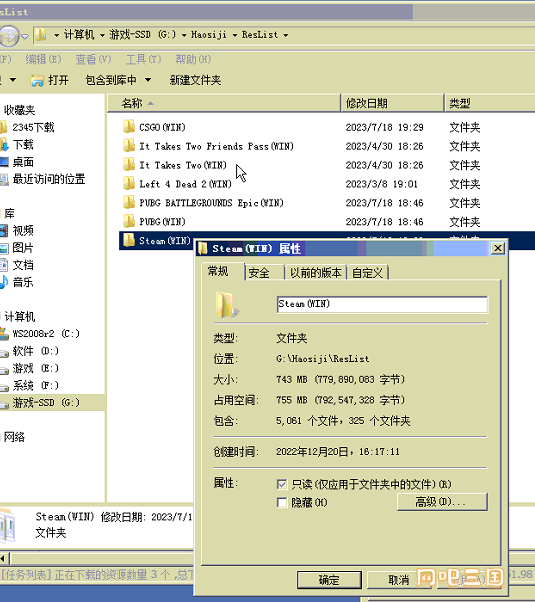Click the date 2023/3/8 19:01 cell
This screenshot has height=602, width=535.
point(381,184)
